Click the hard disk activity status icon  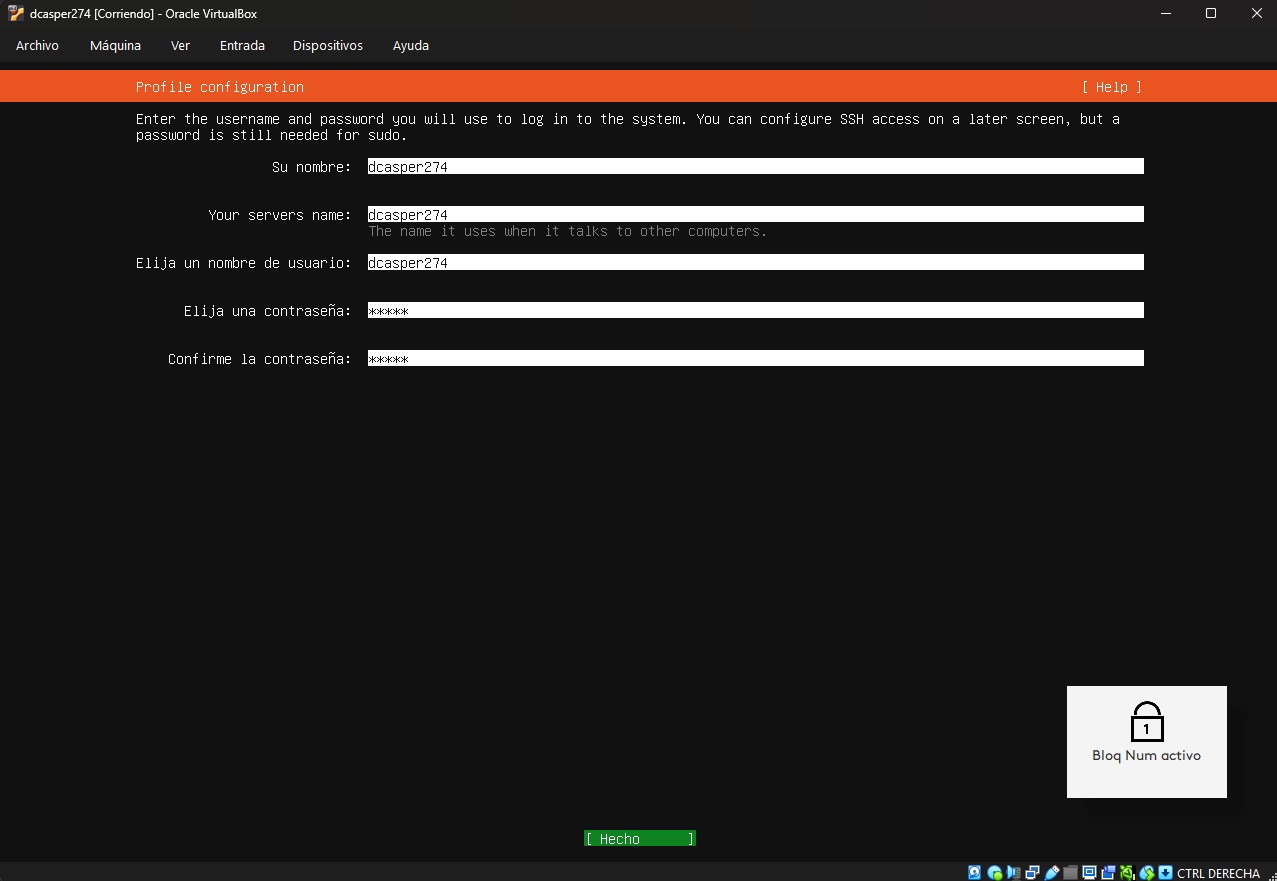coord(975,872)
